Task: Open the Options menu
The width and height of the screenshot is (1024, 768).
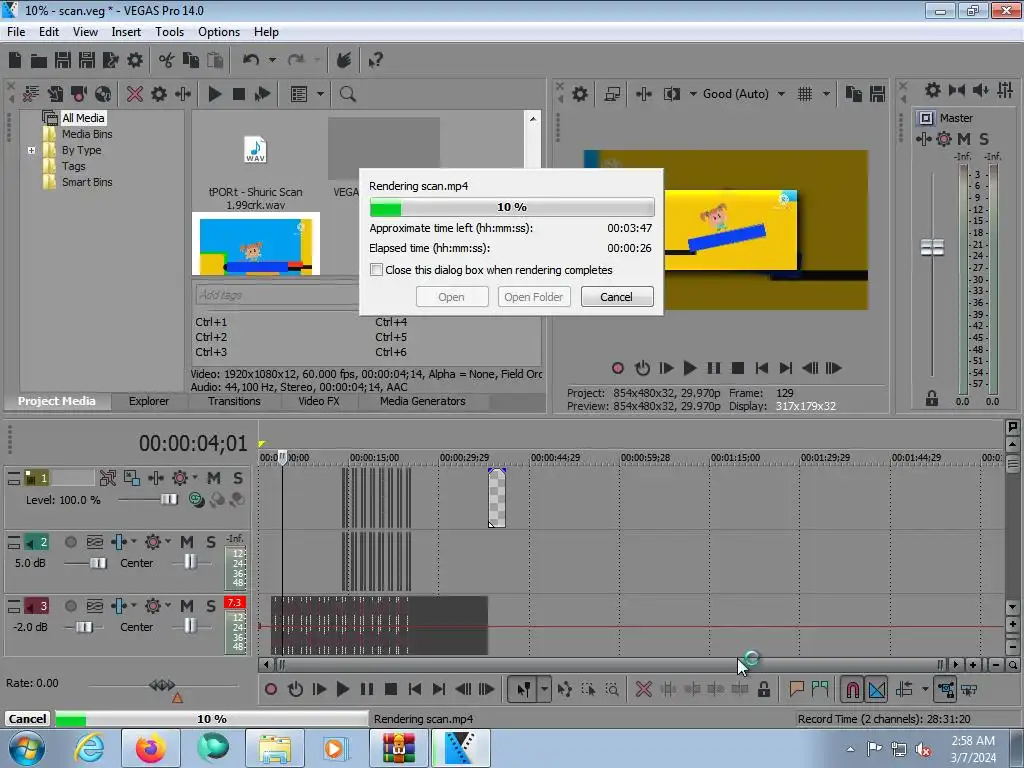Action: pyautogui.click(x=219, y=31)
